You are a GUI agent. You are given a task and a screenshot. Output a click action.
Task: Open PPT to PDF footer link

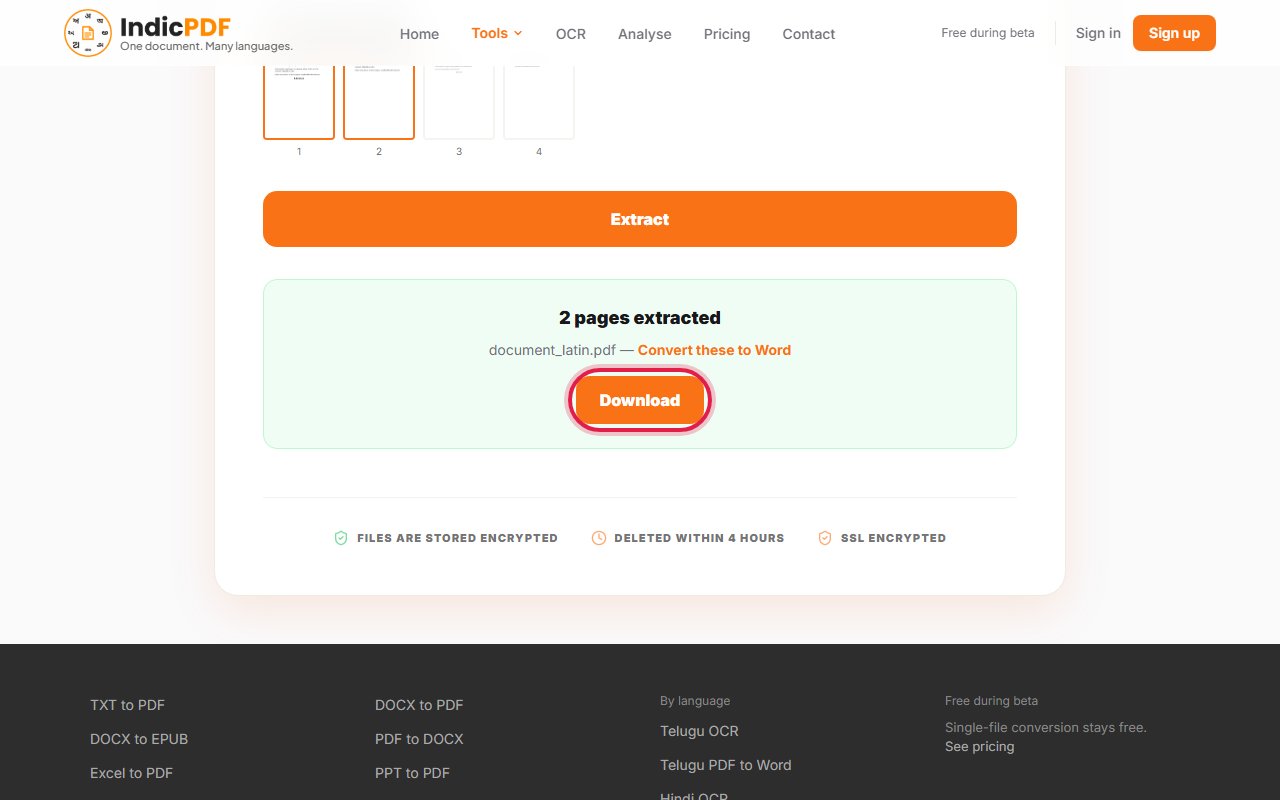[x=412, y=773]
